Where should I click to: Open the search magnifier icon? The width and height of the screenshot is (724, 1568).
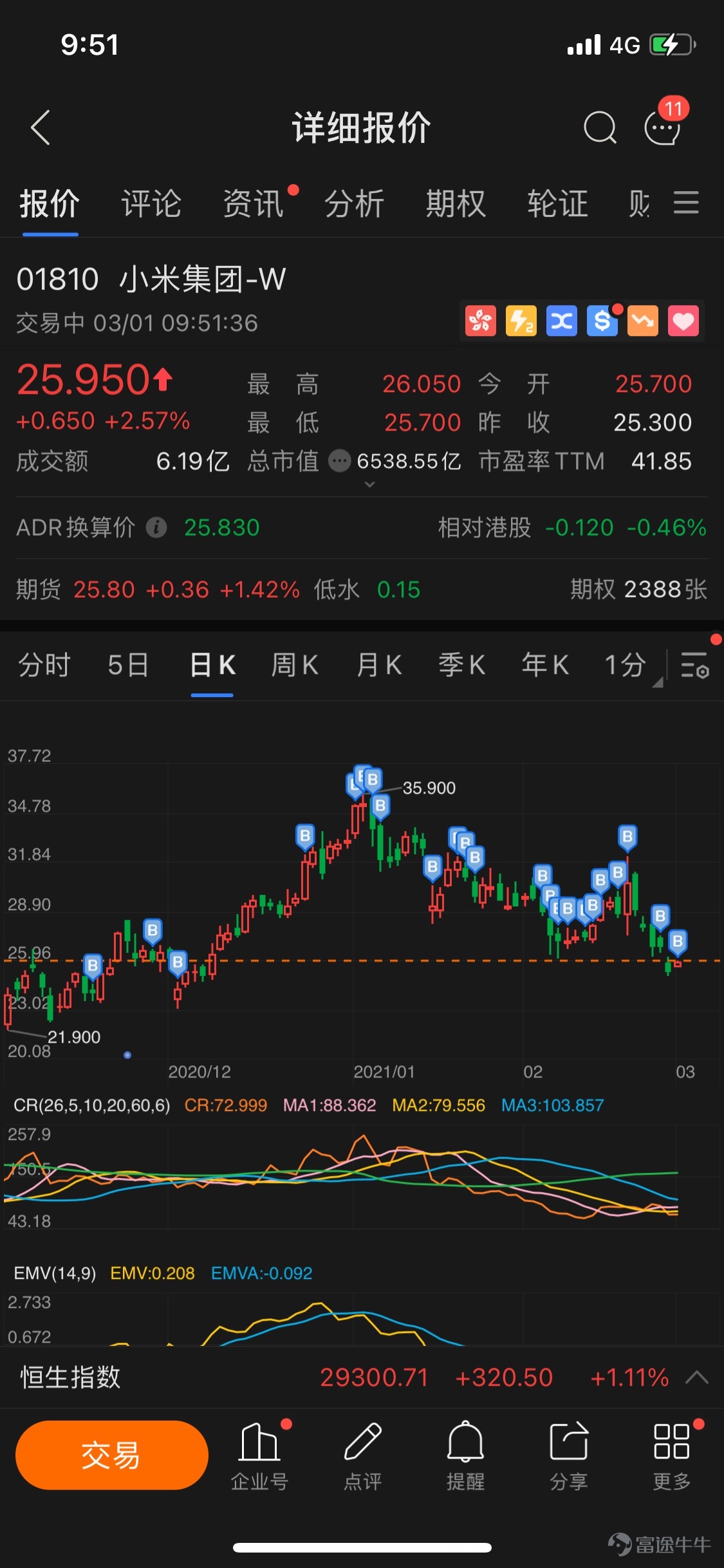(600, 127)
